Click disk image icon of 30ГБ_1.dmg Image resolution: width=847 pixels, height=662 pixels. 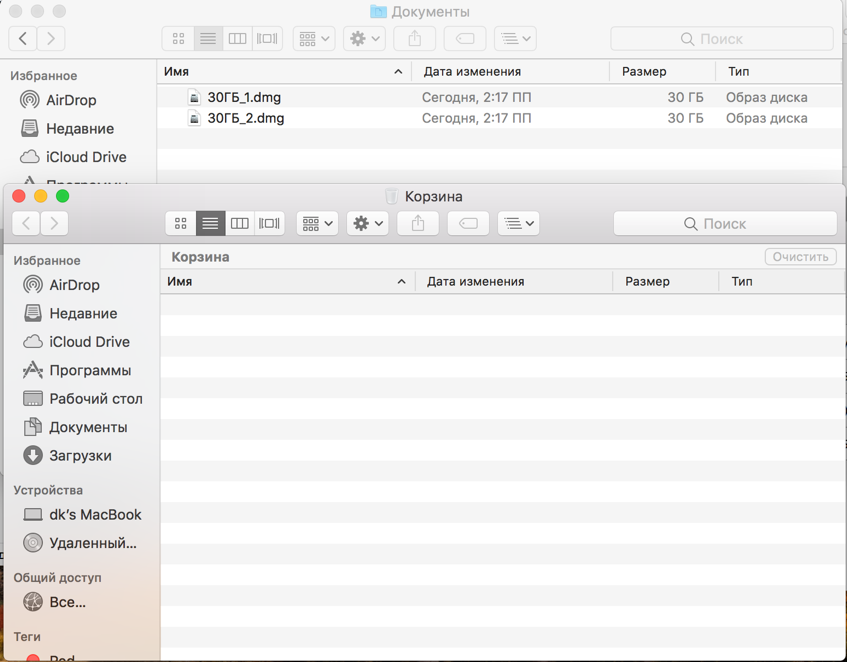click(x=194, y=97)
